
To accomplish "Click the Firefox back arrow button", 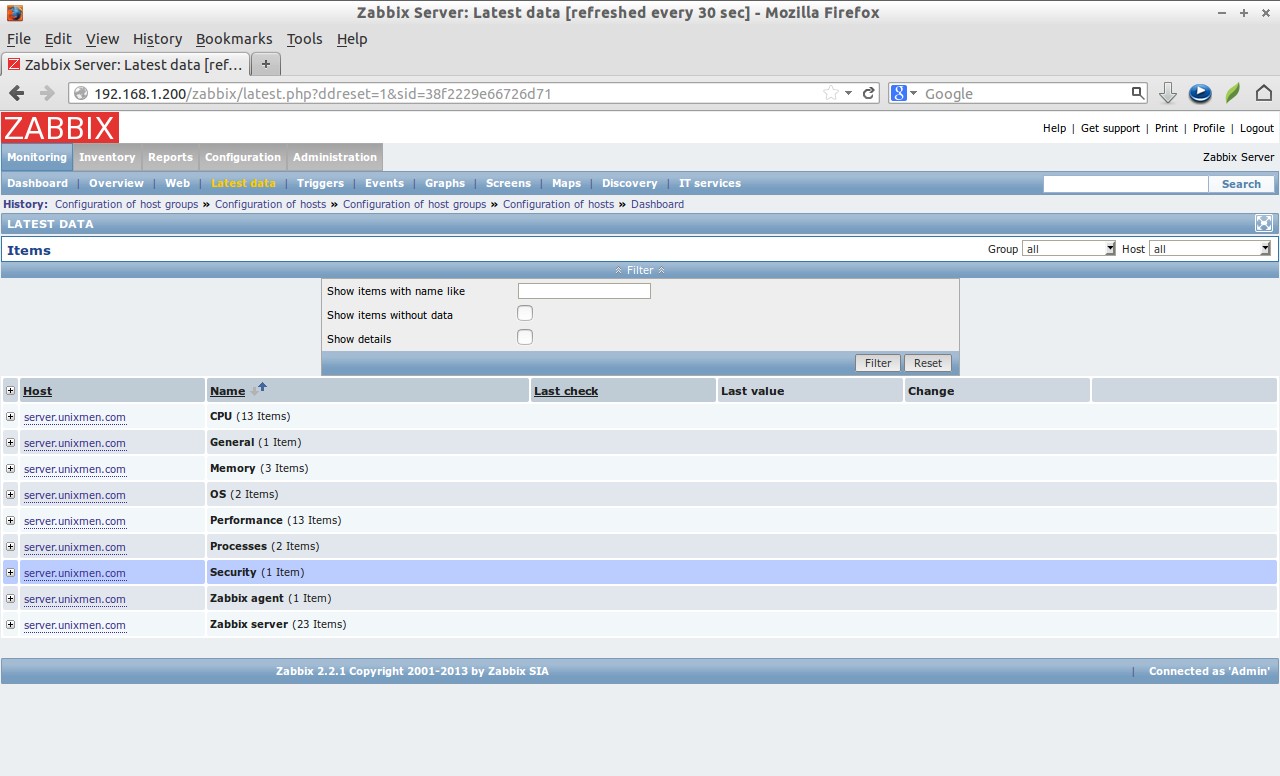I will (17, 93).
